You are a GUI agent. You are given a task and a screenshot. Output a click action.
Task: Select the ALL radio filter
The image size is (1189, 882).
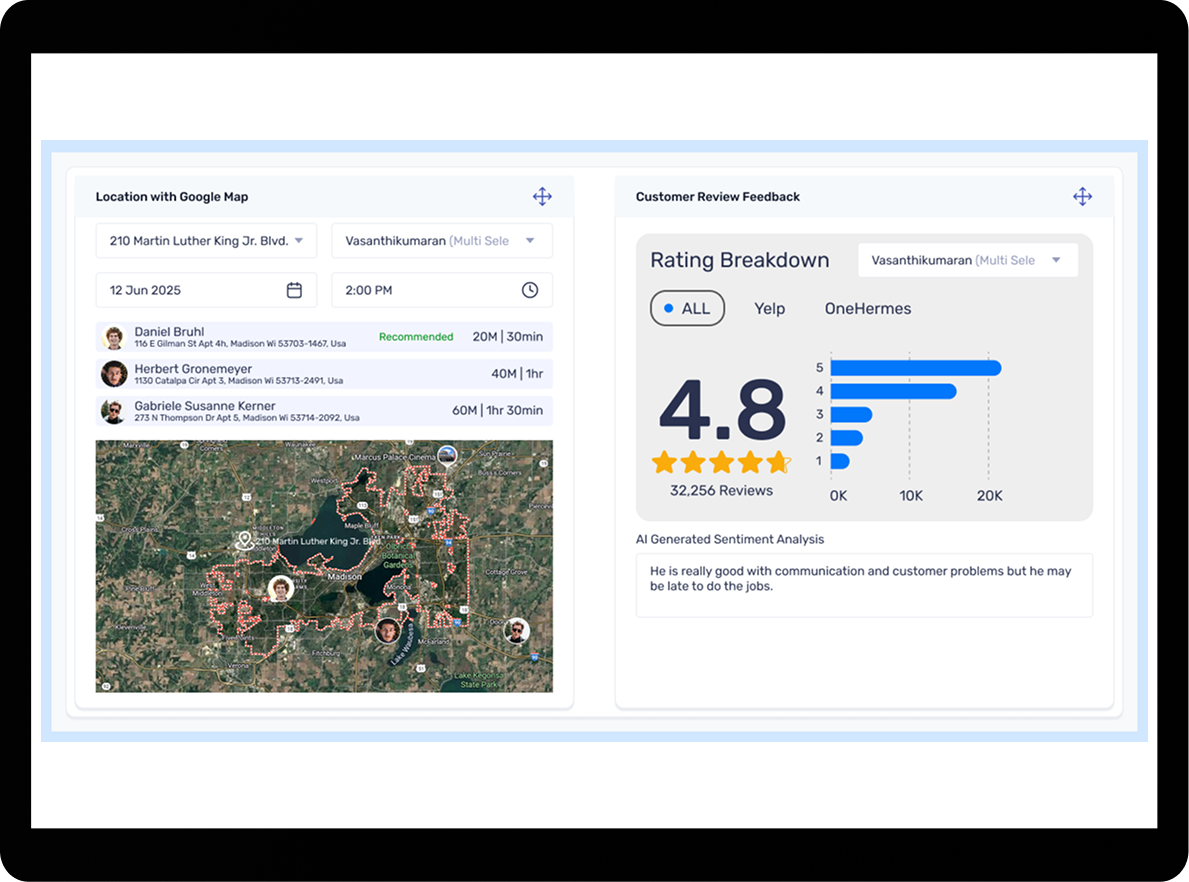(x=687, y=309)
